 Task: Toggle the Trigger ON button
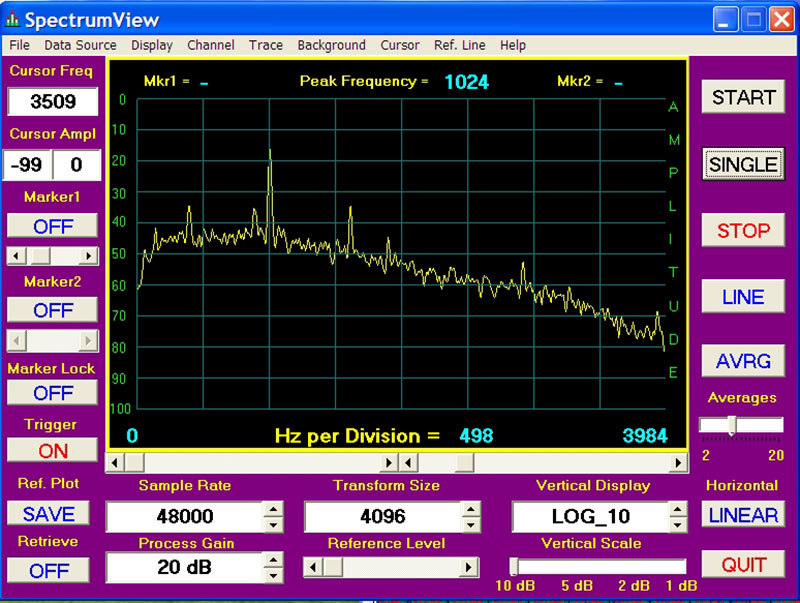click(x=53, y=451)
